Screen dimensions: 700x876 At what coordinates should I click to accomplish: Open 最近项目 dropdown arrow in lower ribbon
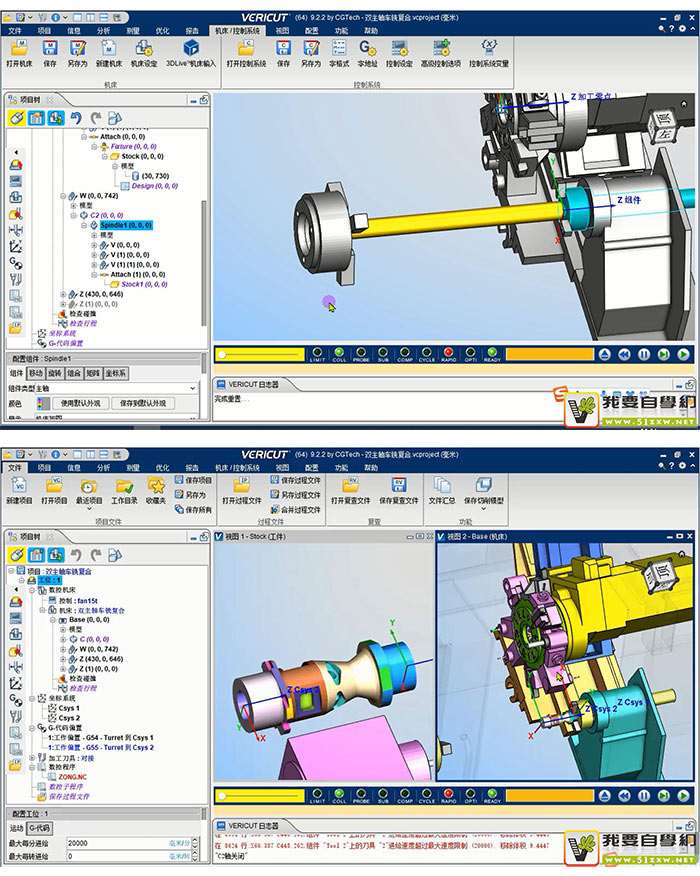[x=89, y=508]
